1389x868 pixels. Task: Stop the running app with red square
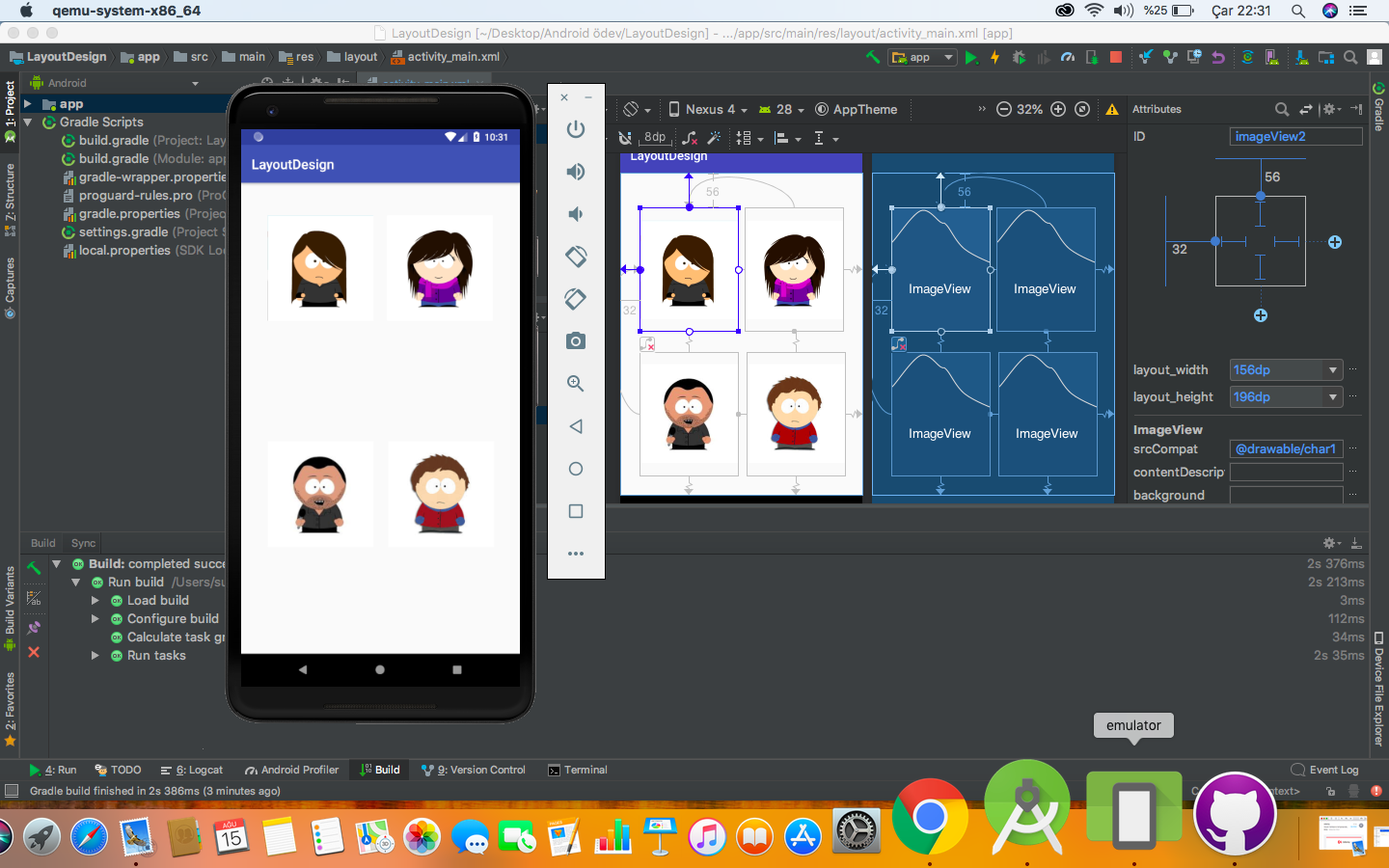(1116, 58)
